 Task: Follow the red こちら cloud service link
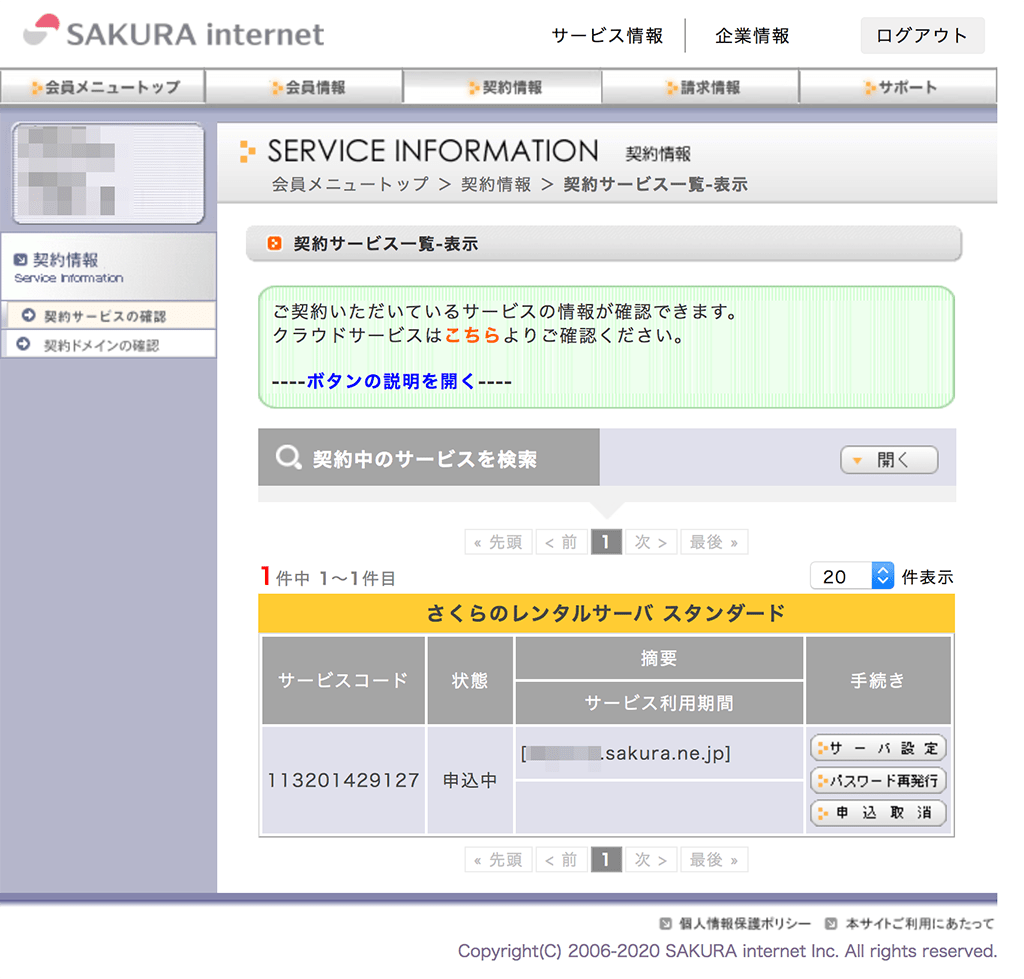(472, 335)
